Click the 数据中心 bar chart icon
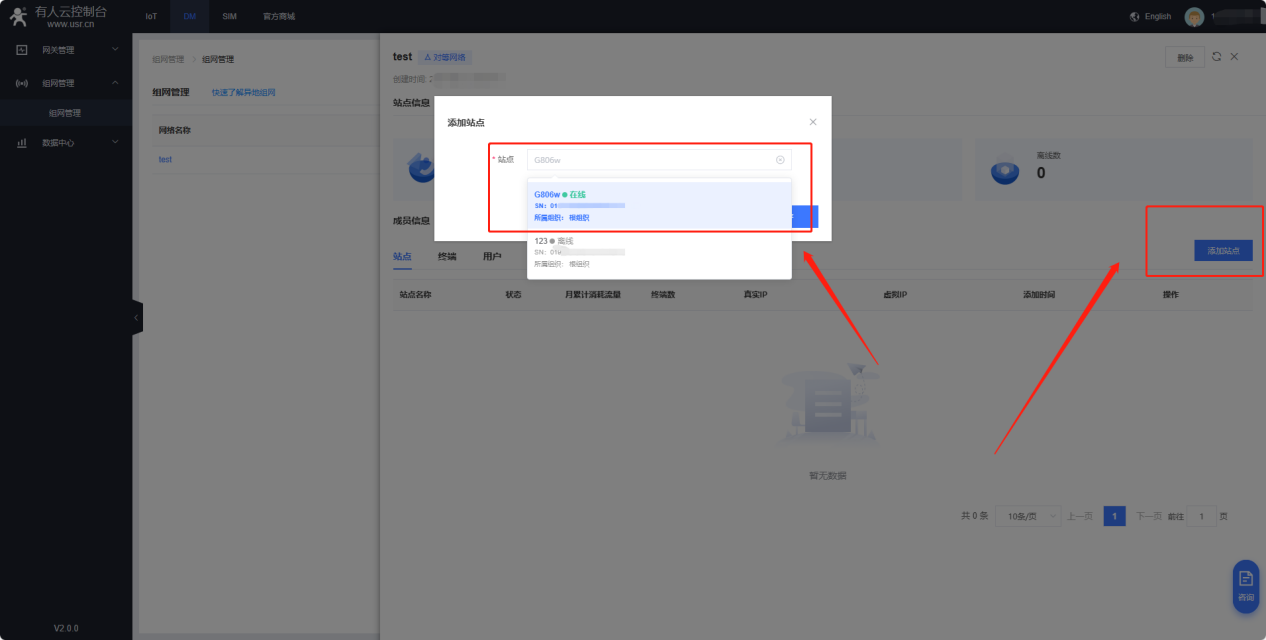1266x640 pixels. 22,143
